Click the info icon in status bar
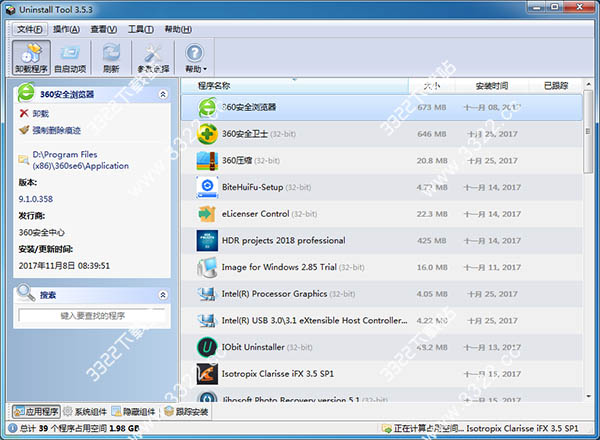Image resolution: width=600 pixels, height=440 pixels. [x=12, y=428]
